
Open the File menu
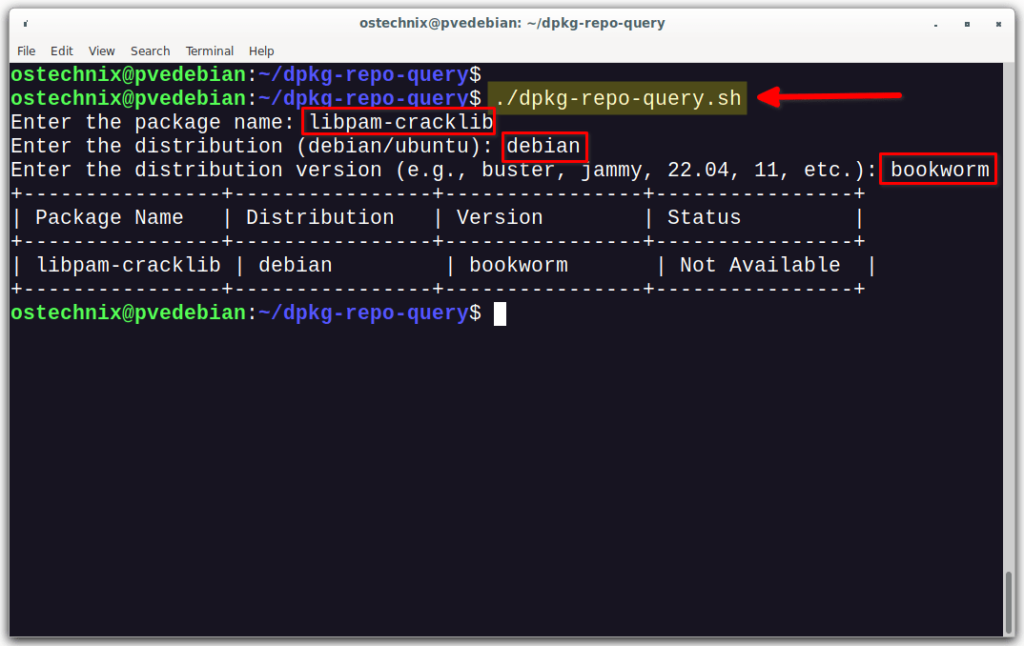pos(26,51)
